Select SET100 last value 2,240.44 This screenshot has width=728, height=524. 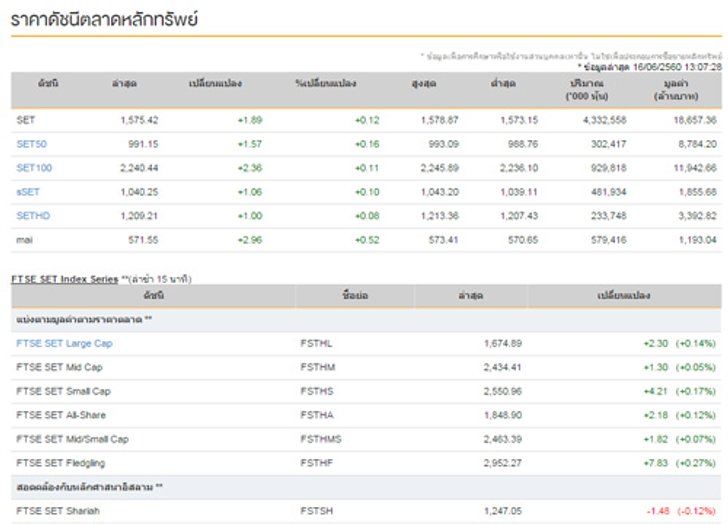(139, 168)
